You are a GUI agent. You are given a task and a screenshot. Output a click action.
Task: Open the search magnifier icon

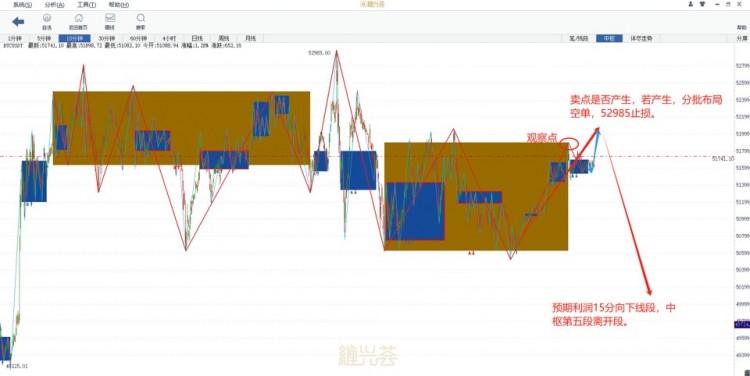[x=141, y=22]
